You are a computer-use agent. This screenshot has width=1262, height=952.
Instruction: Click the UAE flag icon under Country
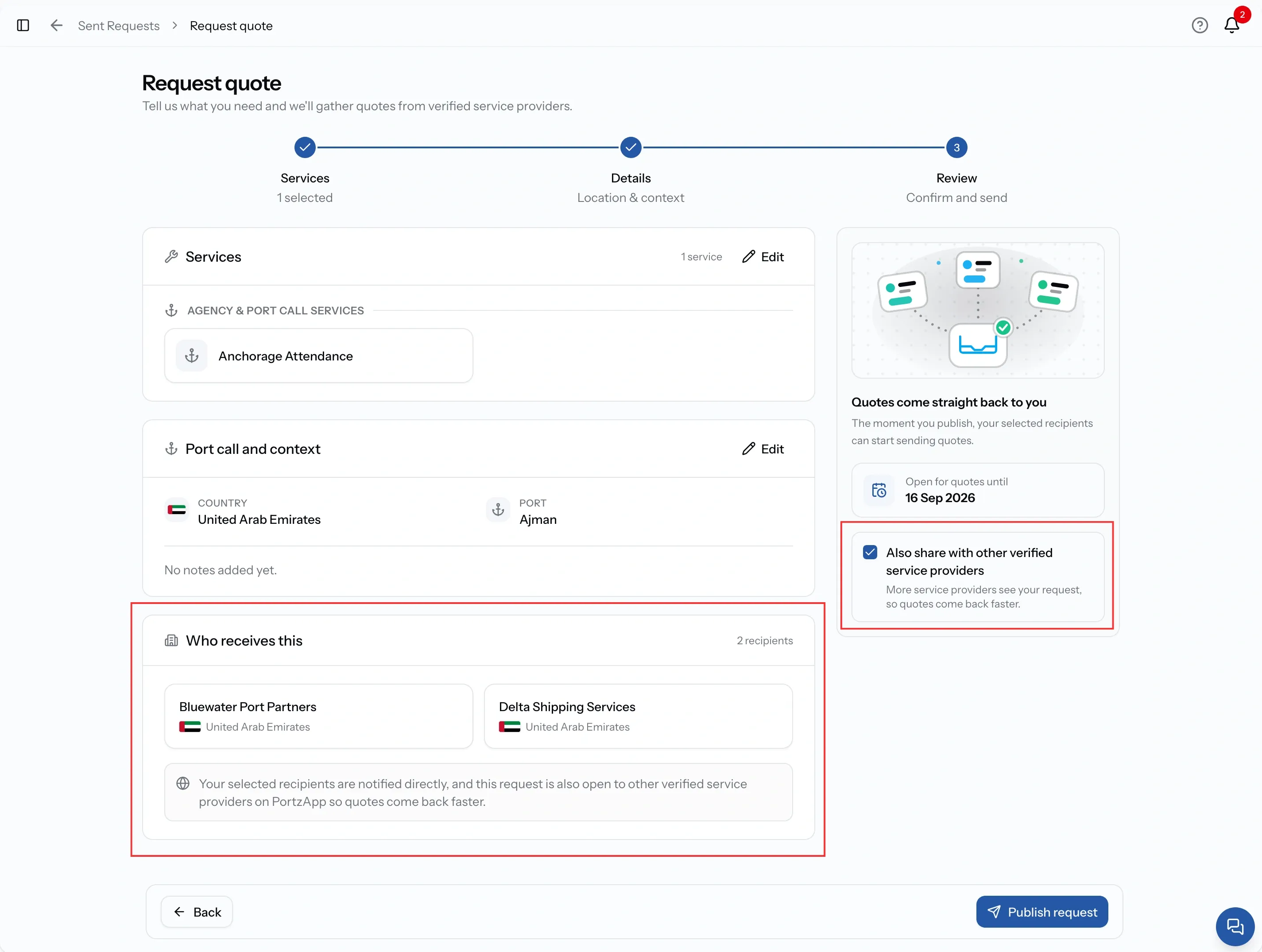pyautogui.click(x=177, y=510)
